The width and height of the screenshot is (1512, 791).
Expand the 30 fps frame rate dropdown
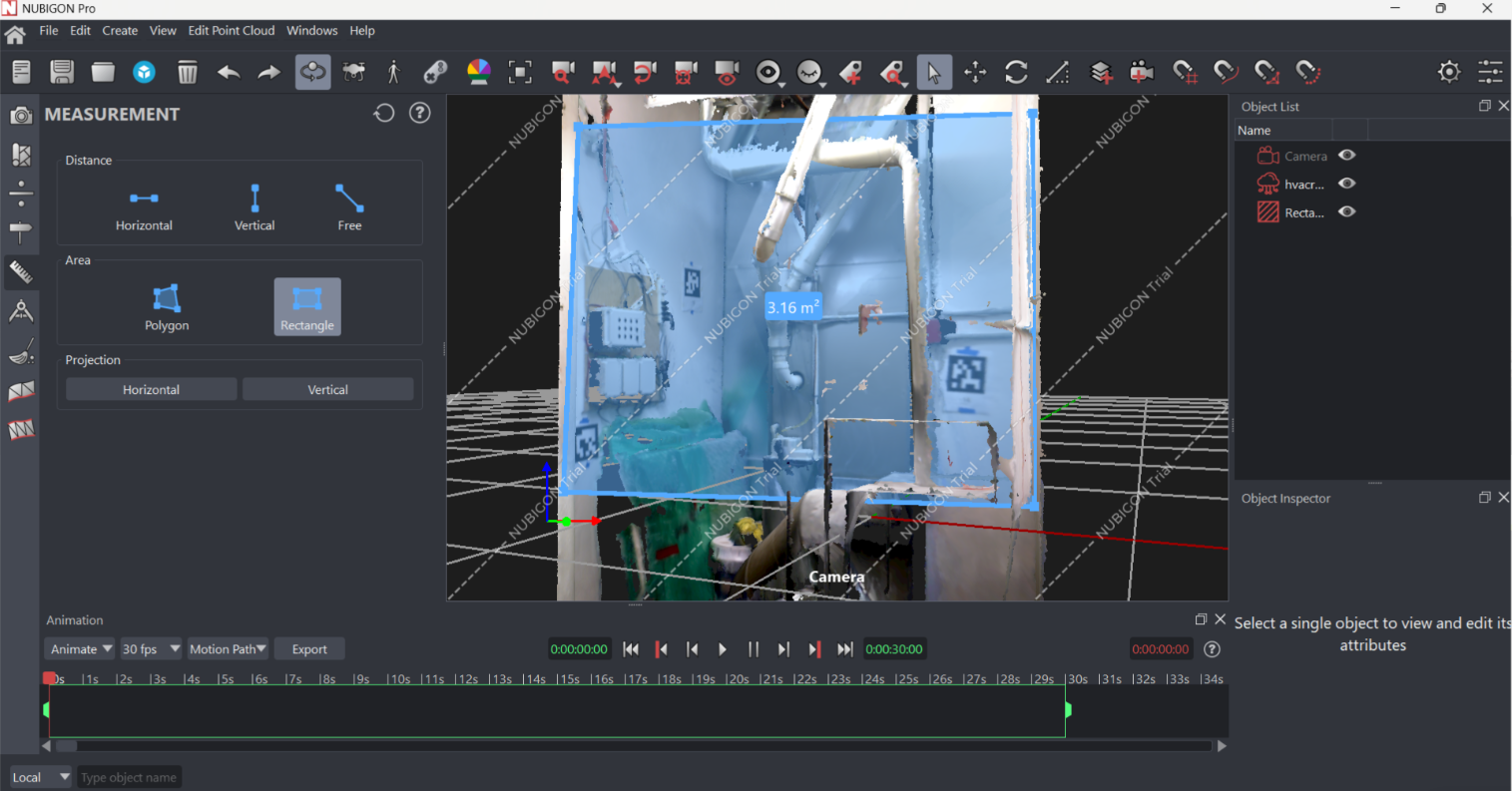pos(151,649)
